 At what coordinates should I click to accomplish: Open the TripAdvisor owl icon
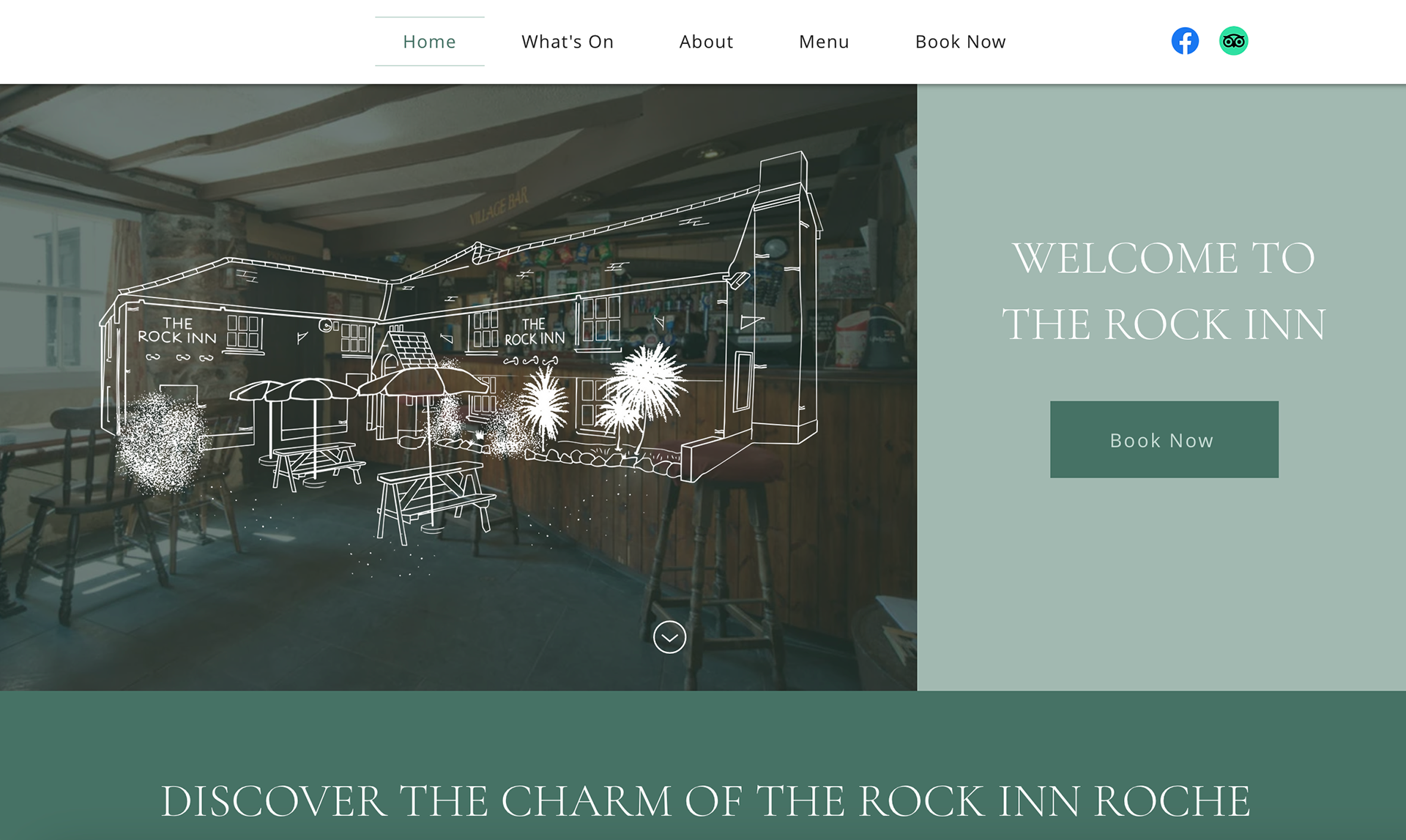click(1233, 41)
